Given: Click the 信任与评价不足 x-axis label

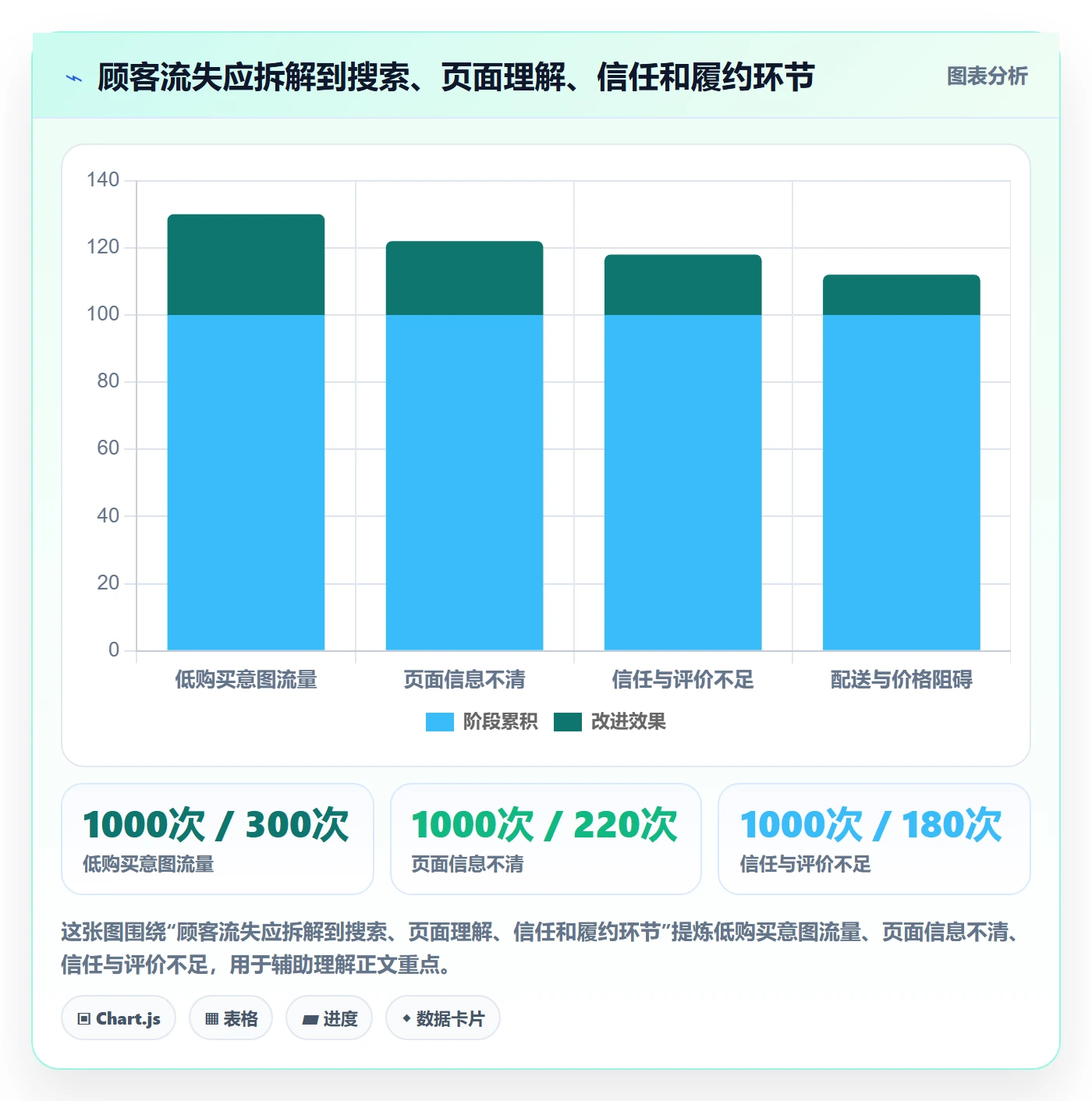Looking at the screenshot, I should [x=682, y=680].
